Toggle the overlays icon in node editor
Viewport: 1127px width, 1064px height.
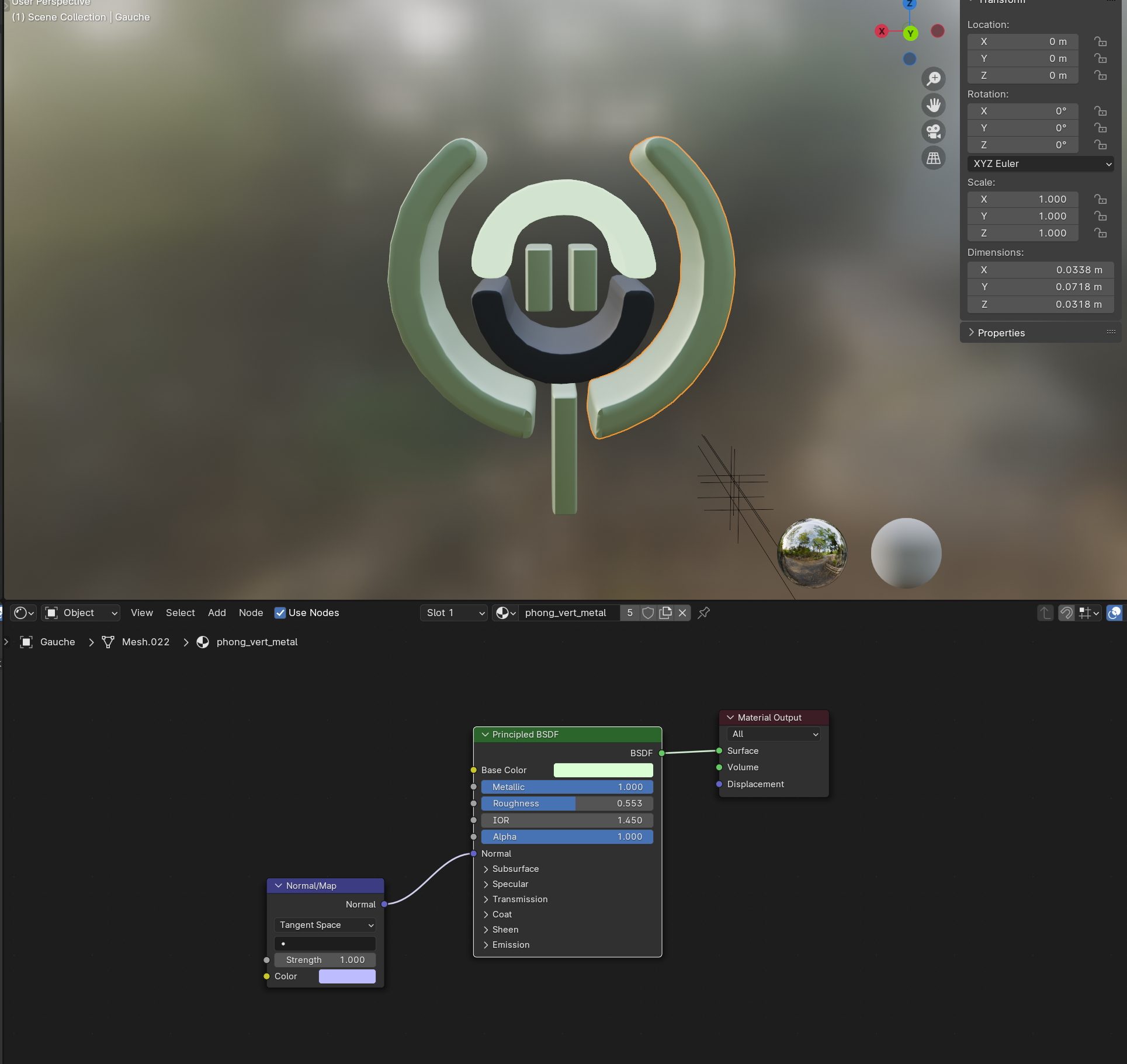tap(1114, 613)
